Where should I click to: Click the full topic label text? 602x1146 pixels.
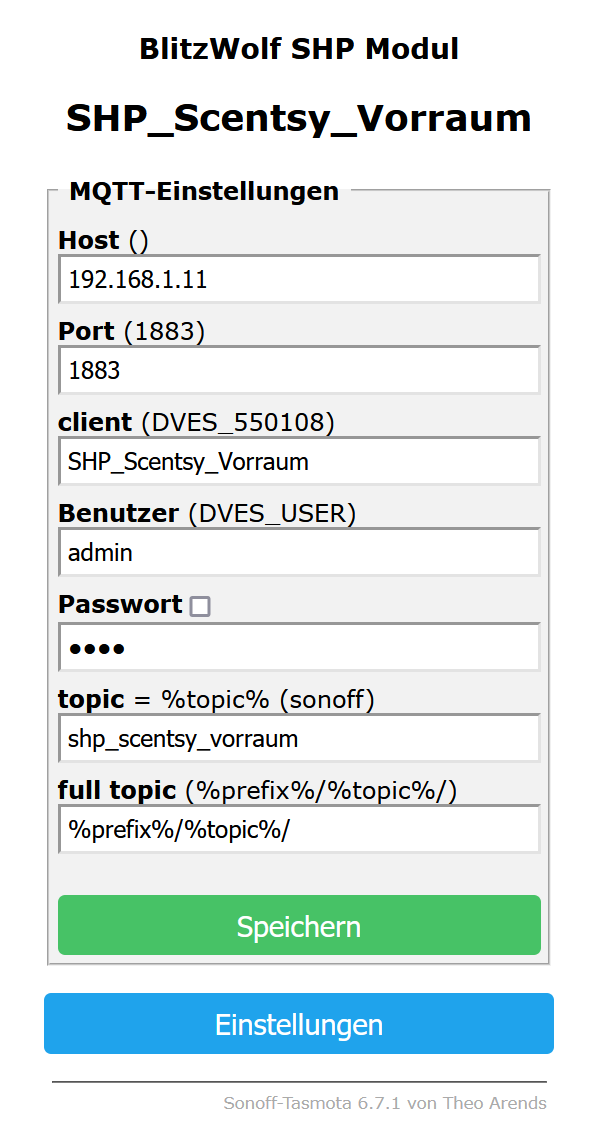point(117,791)
